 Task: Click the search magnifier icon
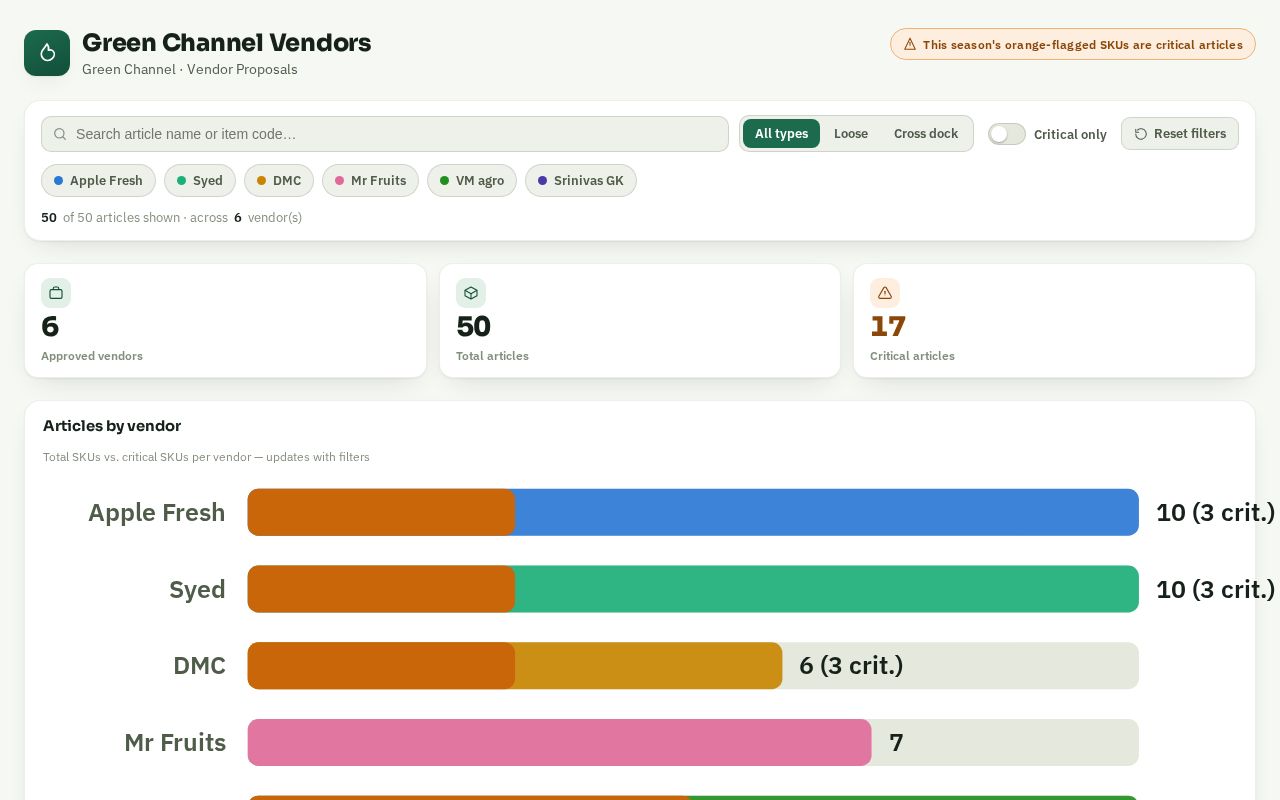pyautogui.click(x=60, y=134)
